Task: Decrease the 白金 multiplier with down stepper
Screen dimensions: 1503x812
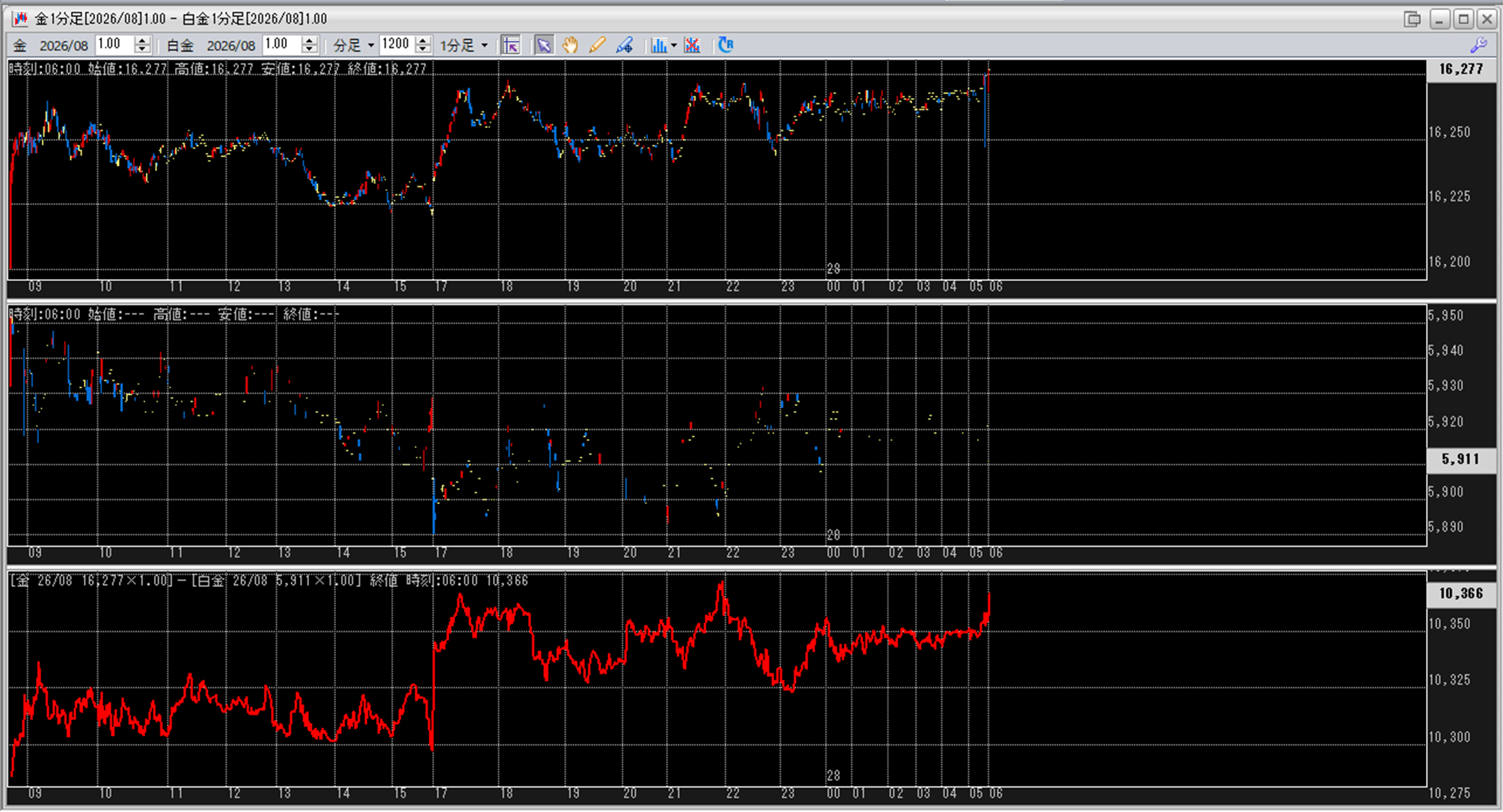Action: (309, 50)
